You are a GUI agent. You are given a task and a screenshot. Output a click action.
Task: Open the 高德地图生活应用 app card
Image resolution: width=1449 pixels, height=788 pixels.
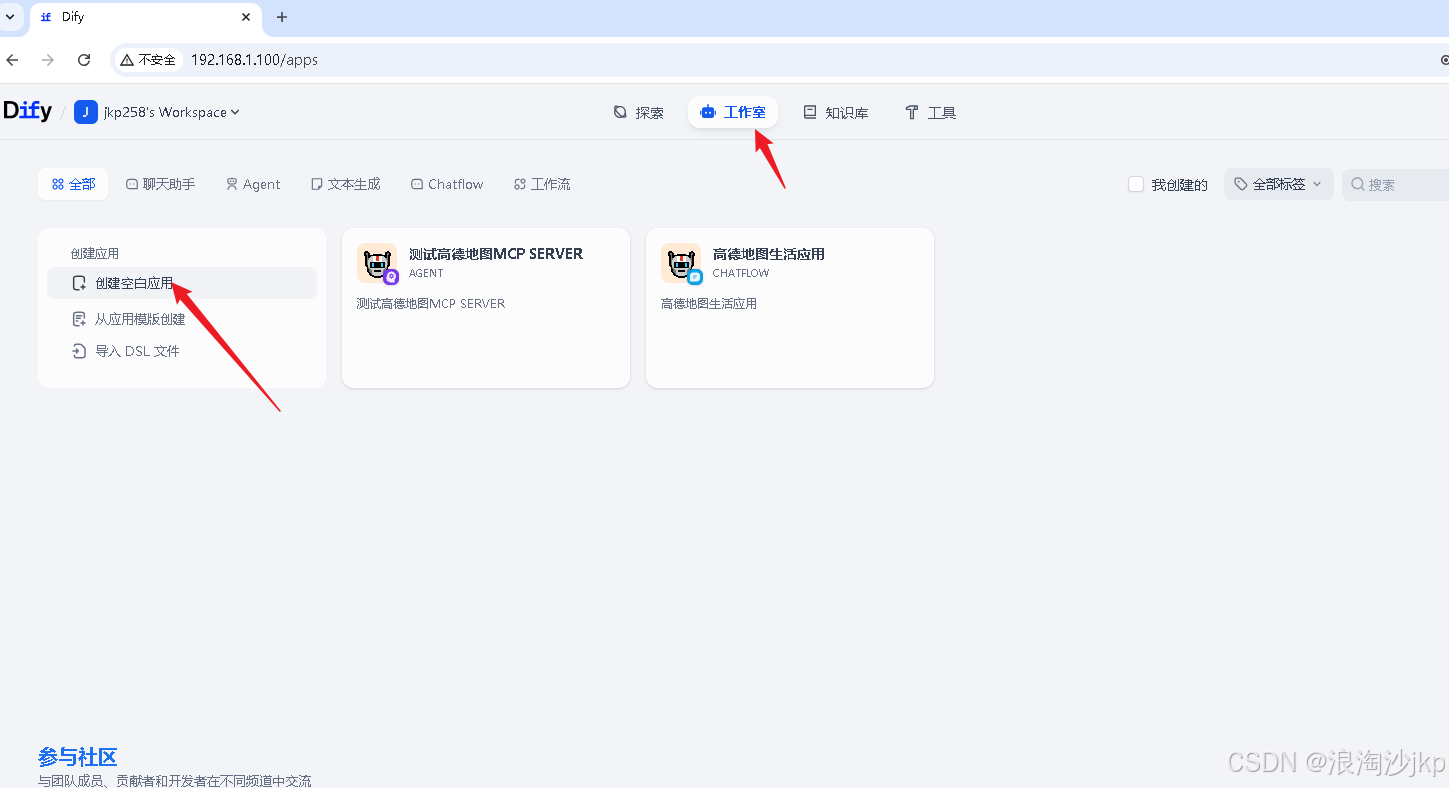[790, 308]
